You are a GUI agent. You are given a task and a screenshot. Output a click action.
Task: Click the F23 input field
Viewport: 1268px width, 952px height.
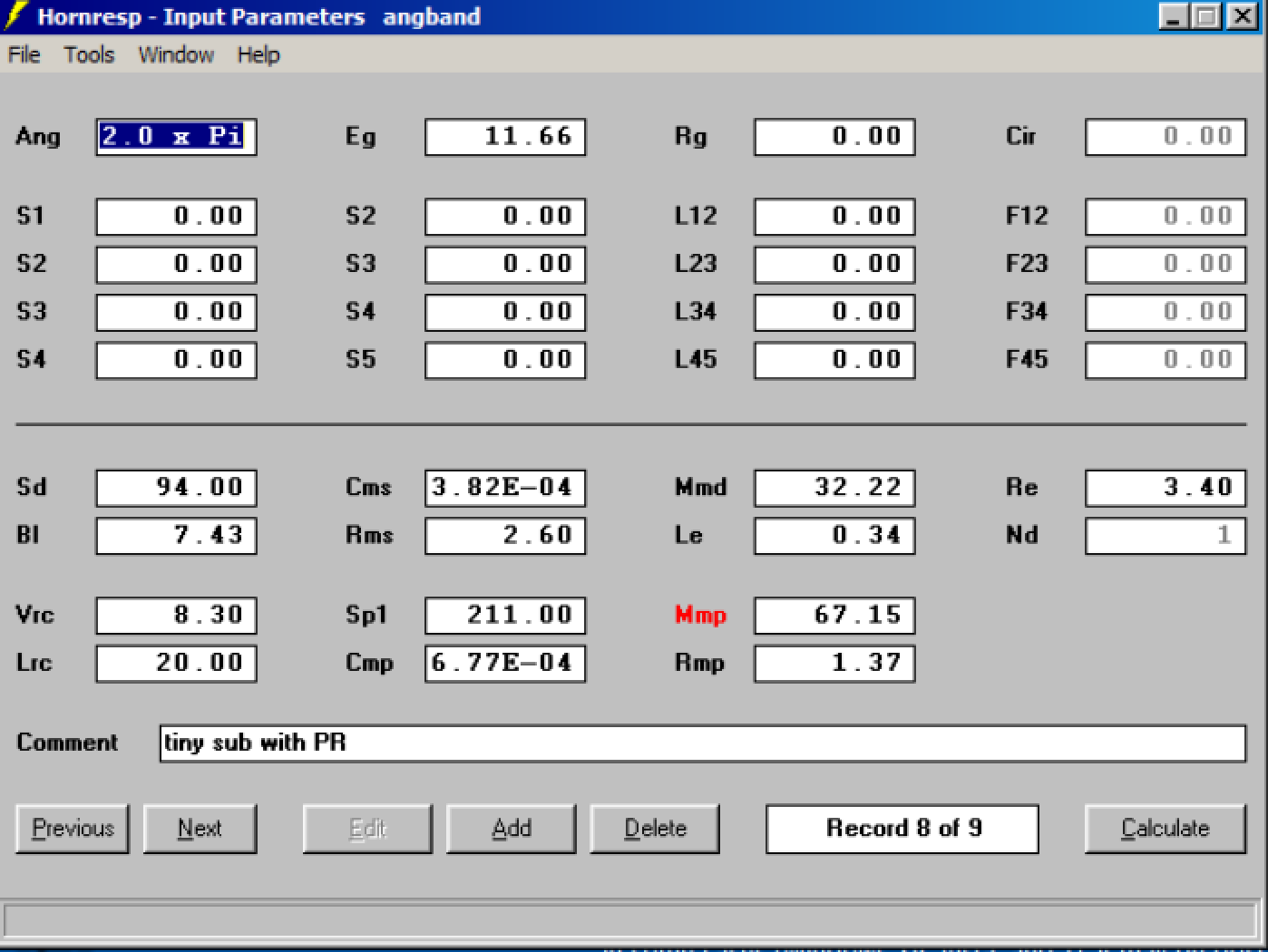pyautogui.click(x=1166, y=265)
